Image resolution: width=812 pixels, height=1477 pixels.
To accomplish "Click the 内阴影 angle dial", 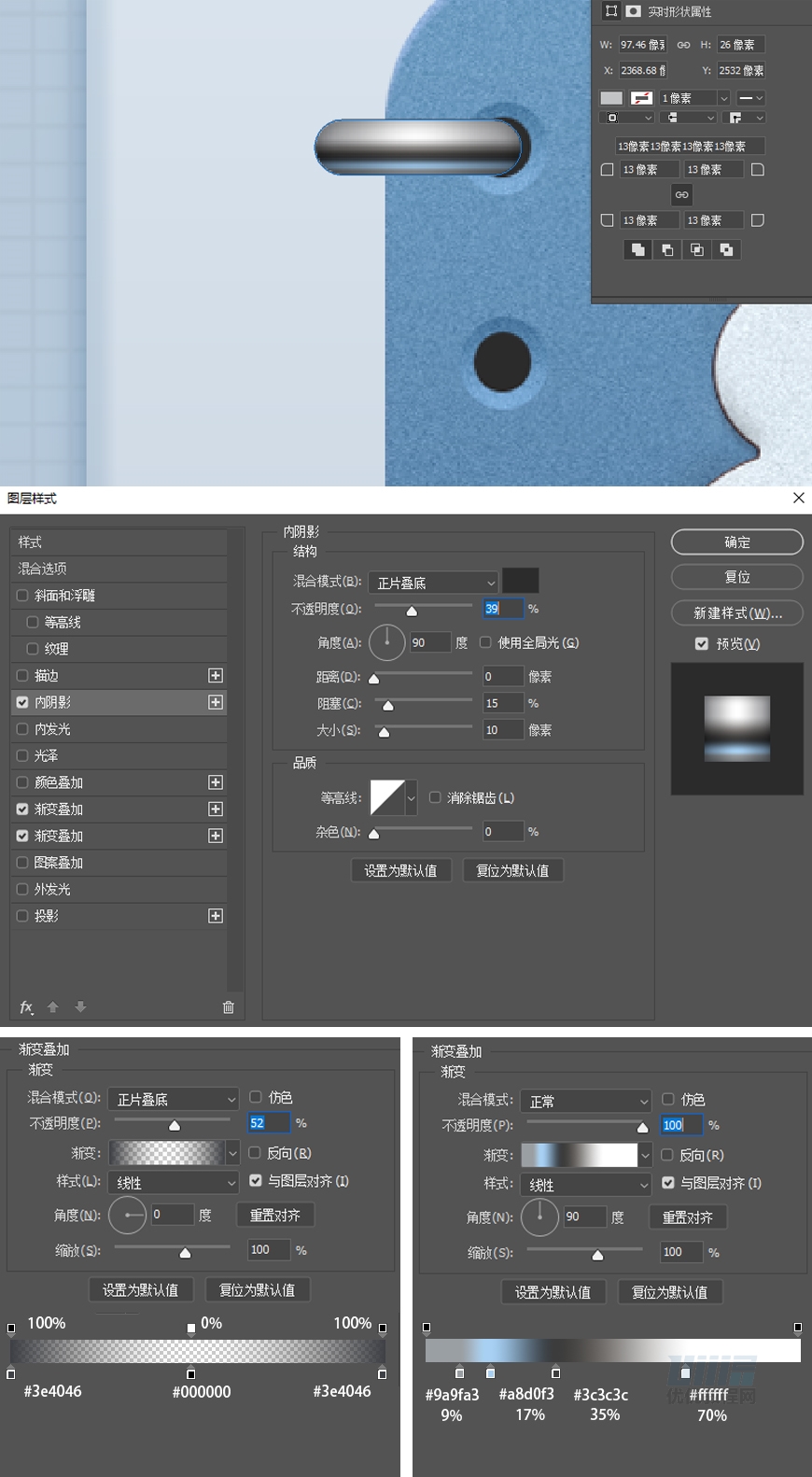I will [x=386, y=642].
